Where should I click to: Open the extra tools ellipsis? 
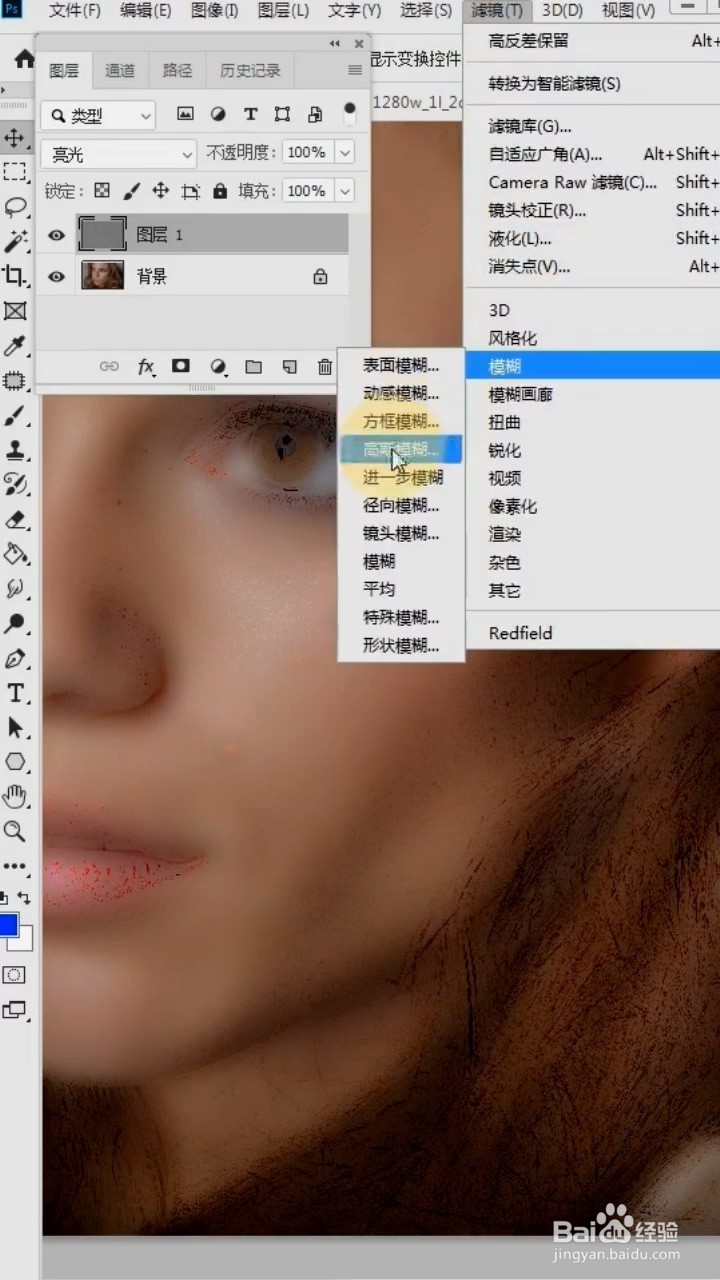(14, 866)
